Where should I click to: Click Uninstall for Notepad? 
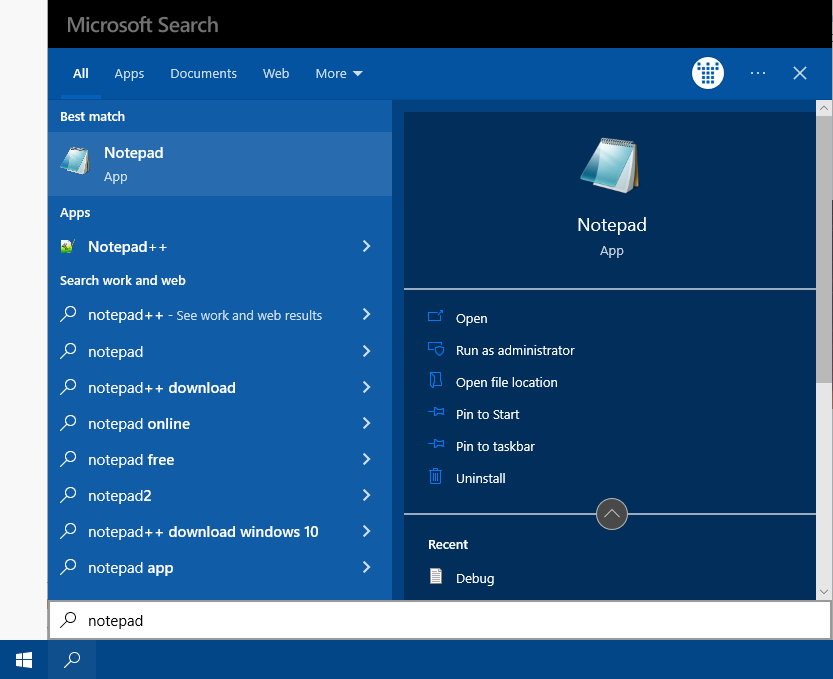480,478
